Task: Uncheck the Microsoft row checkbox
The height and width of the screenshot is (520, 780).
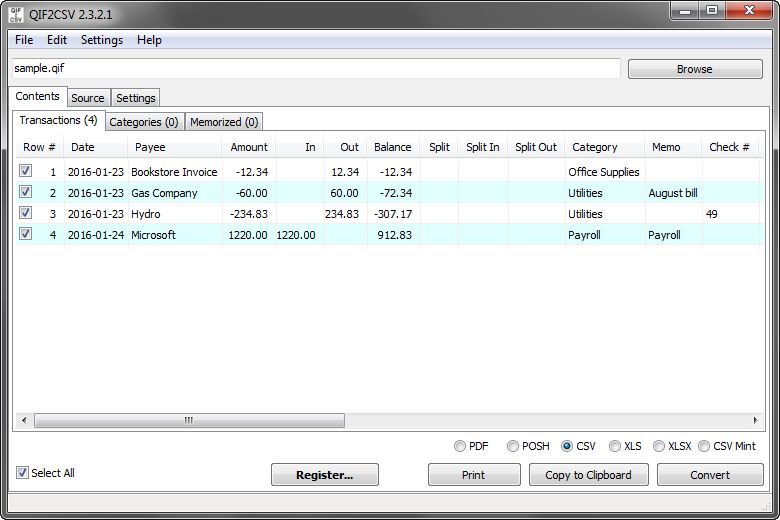Action: 25,233
